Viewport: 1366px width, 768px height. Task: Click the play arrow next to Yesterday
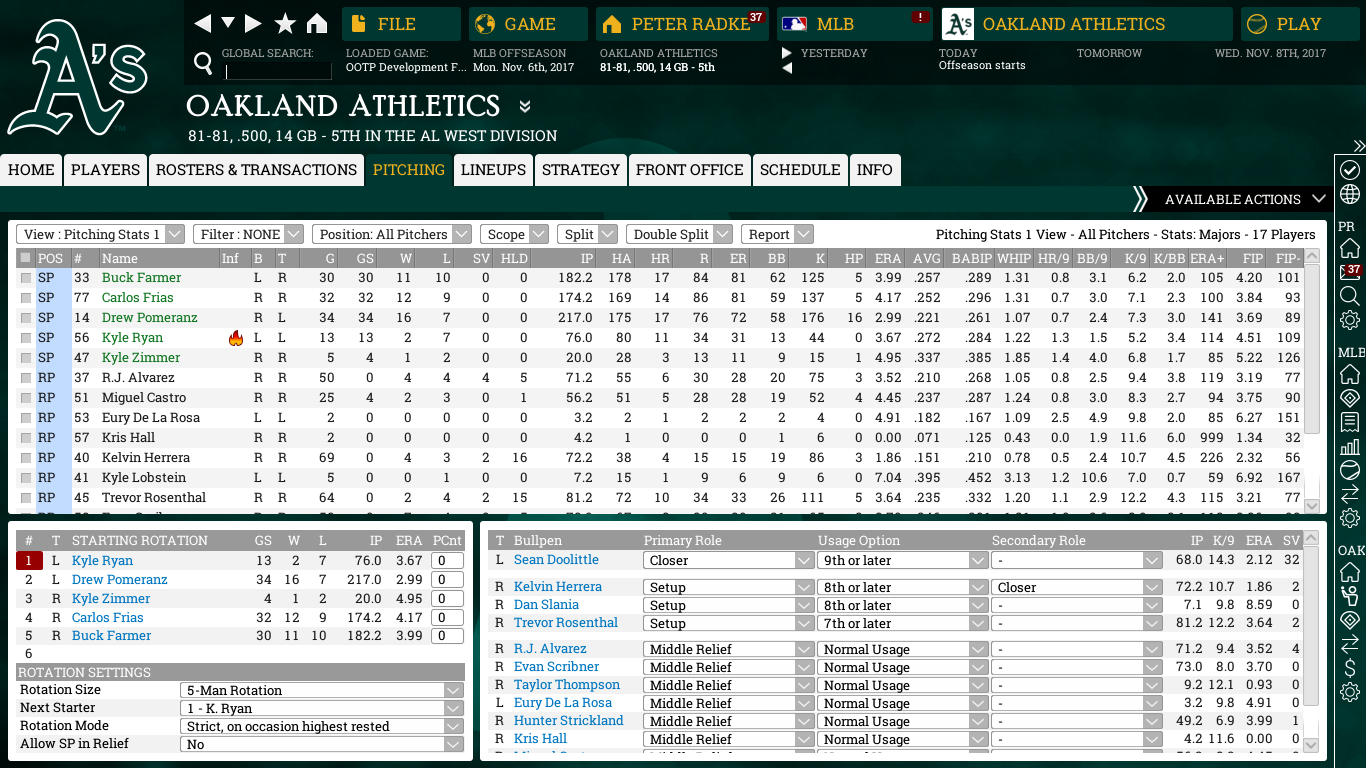[x=787, y=53]
